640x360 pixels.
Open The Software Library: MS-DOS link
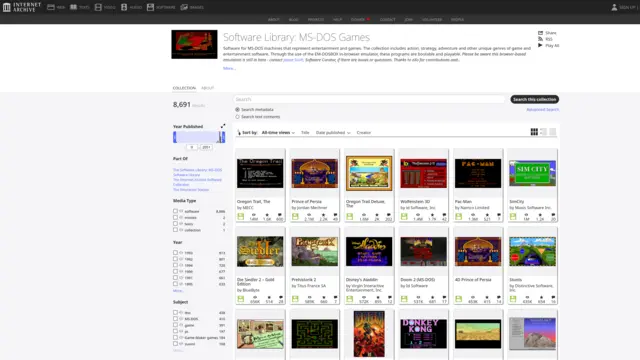(x=197, y=170)
